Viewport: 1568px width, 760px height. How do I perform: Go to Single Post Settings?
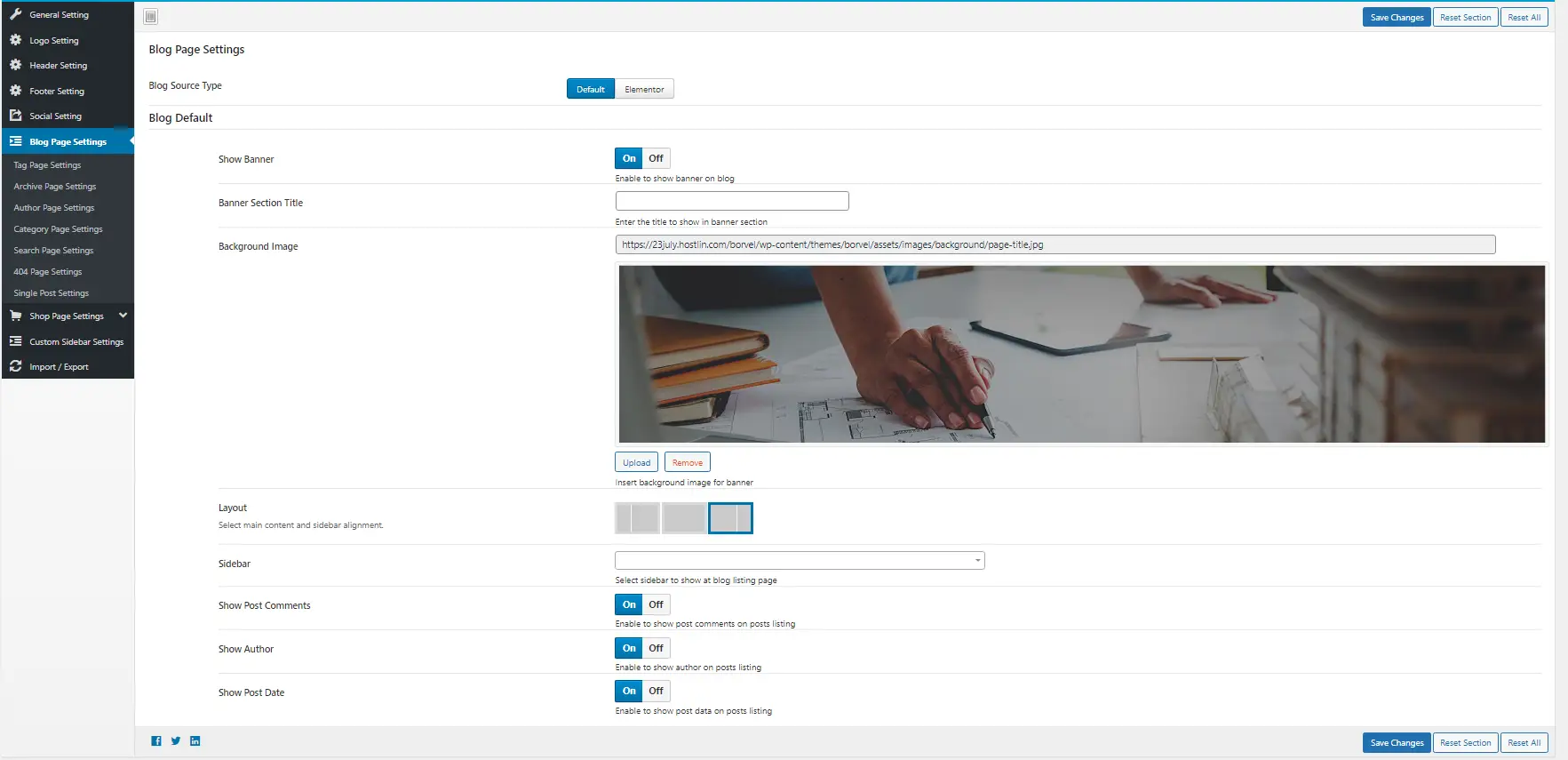pos(52,293)
